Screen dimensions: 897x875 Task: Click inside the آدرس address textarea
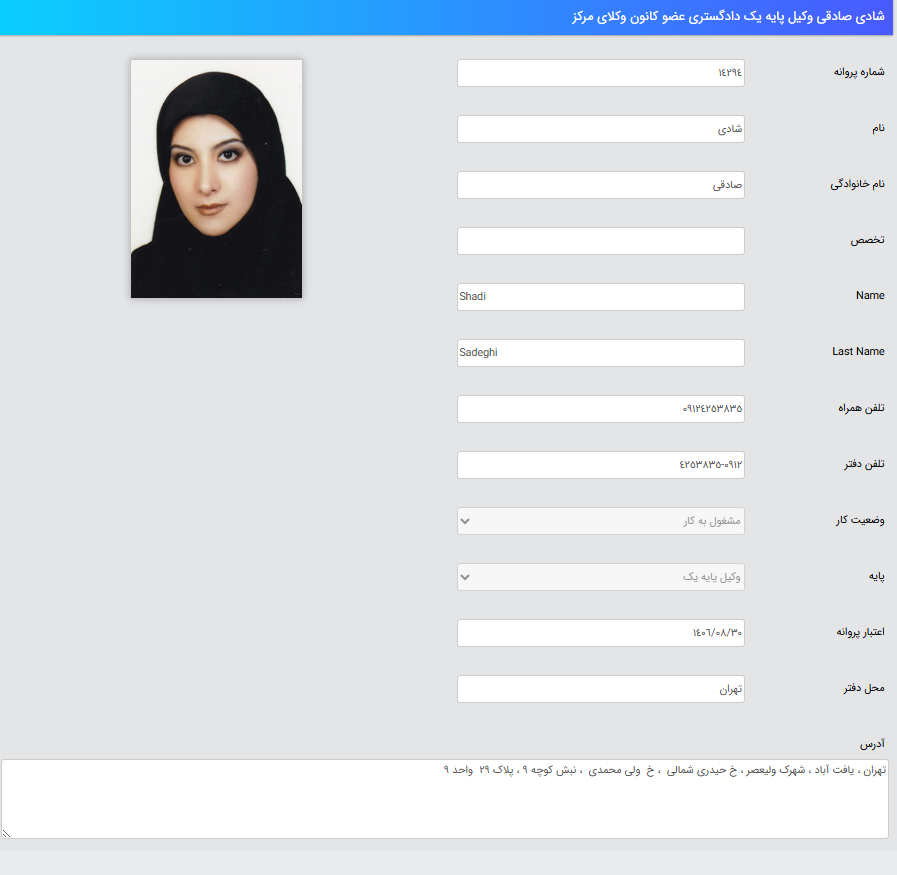pyautogui.click(x=448, y=797)
